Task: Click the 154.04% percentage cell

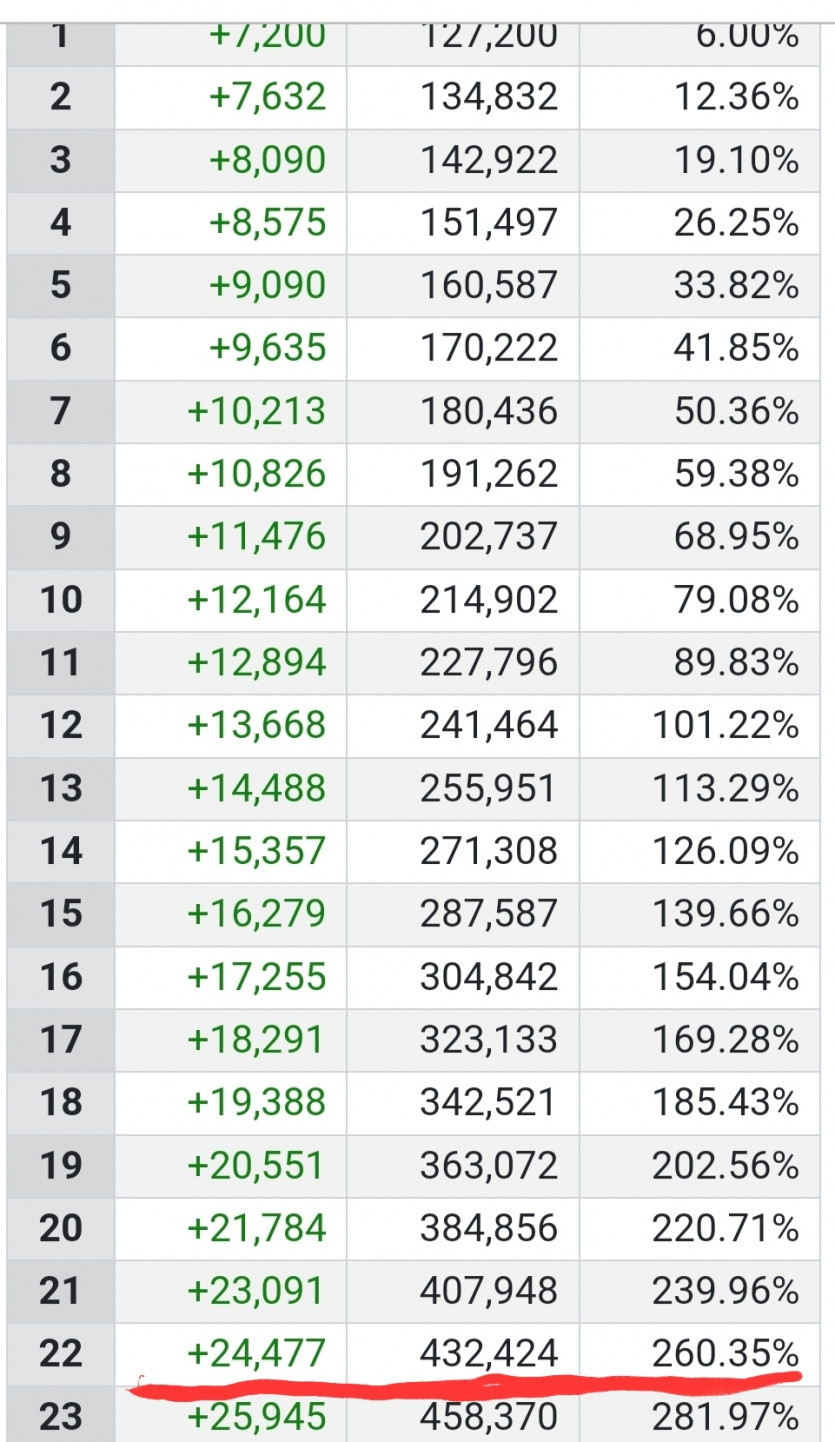Action: click(699, 977)
